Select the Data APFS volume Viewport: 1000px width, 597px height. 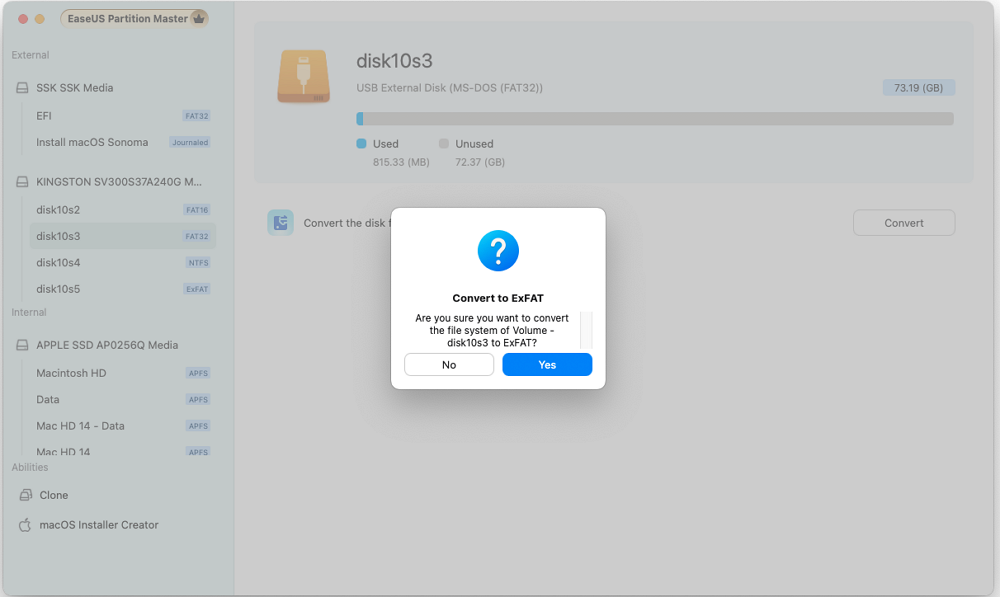122,399
